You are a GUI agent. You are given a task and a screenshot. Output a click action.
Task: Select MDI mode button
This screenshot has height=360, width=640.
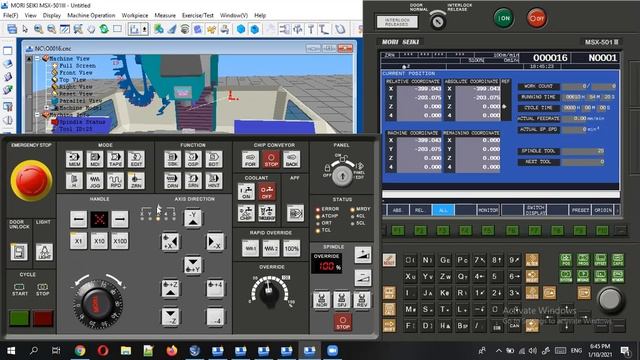95,159
